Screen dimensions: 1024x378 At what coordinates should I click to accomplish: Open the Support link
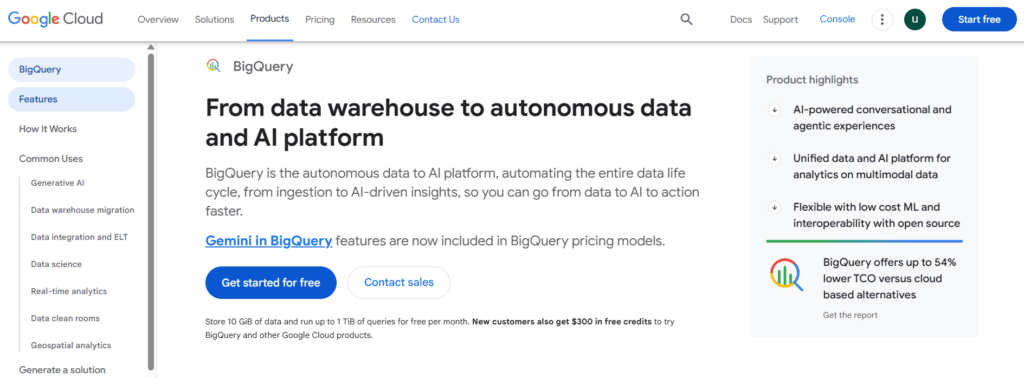click(x=780, y=20)
